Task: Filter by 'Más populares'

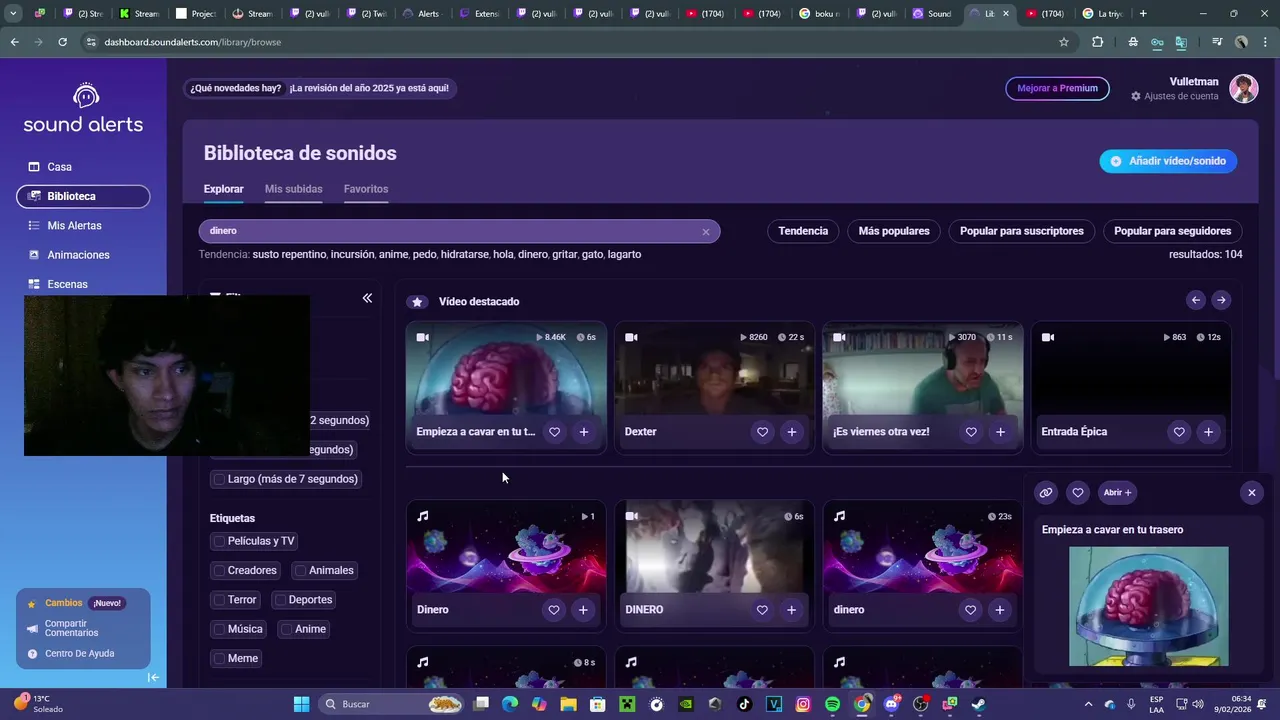Action: 894,231
